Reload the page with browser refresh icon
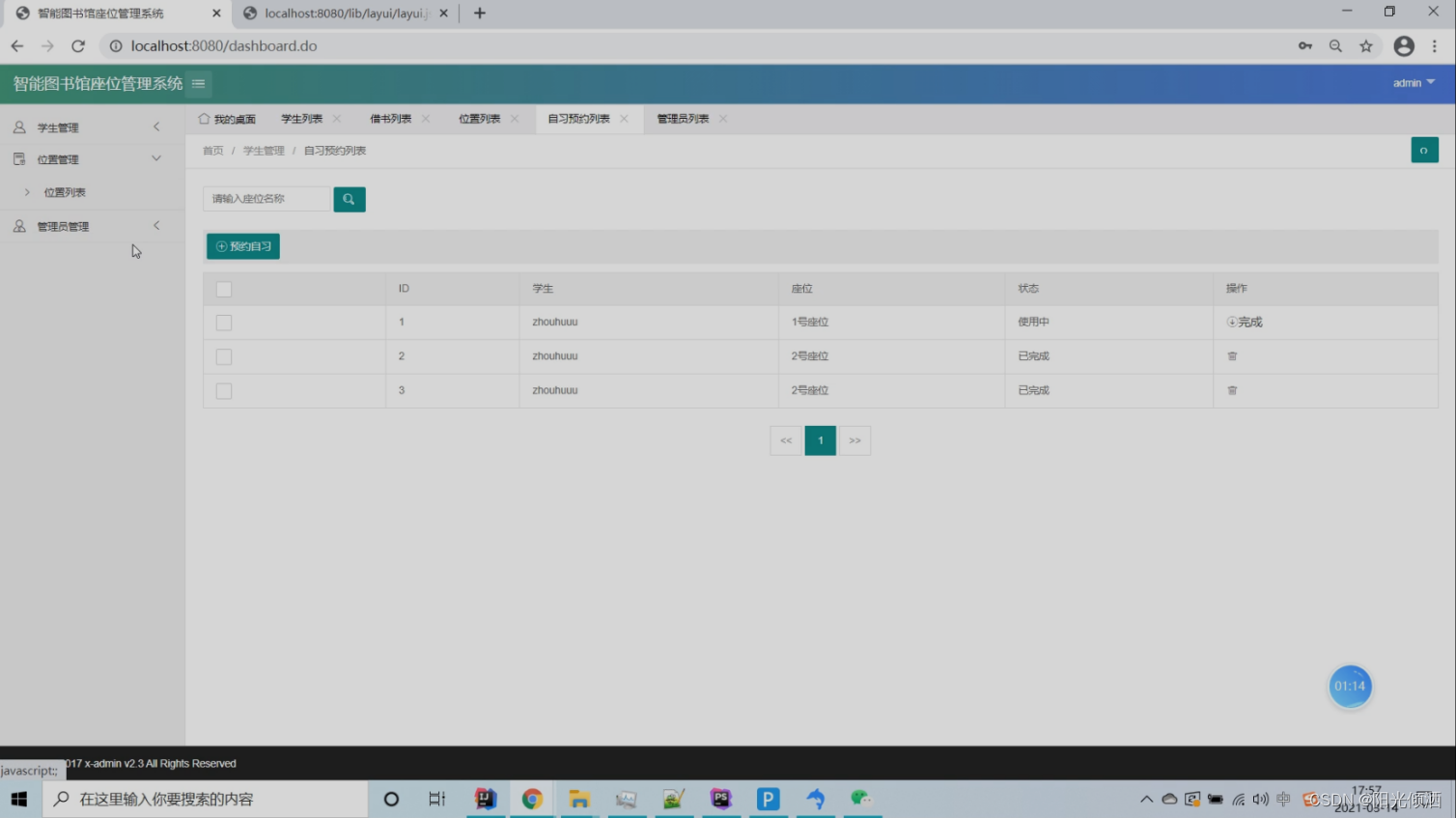Screen dimensions: 1456x818 tap(78, 45)
